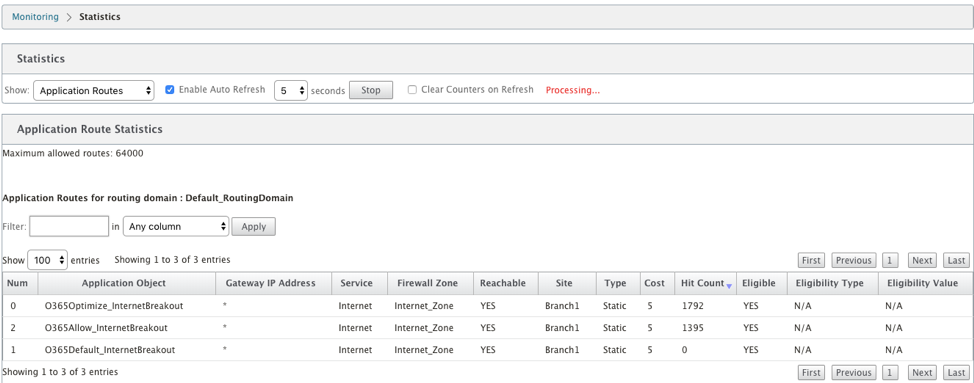Open the refresh interval seconds dropdown
Screen dimensions: 974x383
(x=291, y=91)
